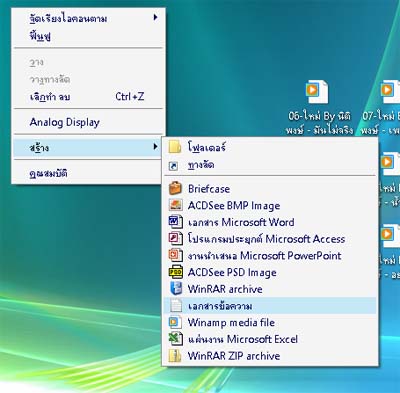This screenshot has width=400, height=393.
Task: Choose โปรแกรมประยุกต์ Microsoft Access label
Action: click(266, 239)
